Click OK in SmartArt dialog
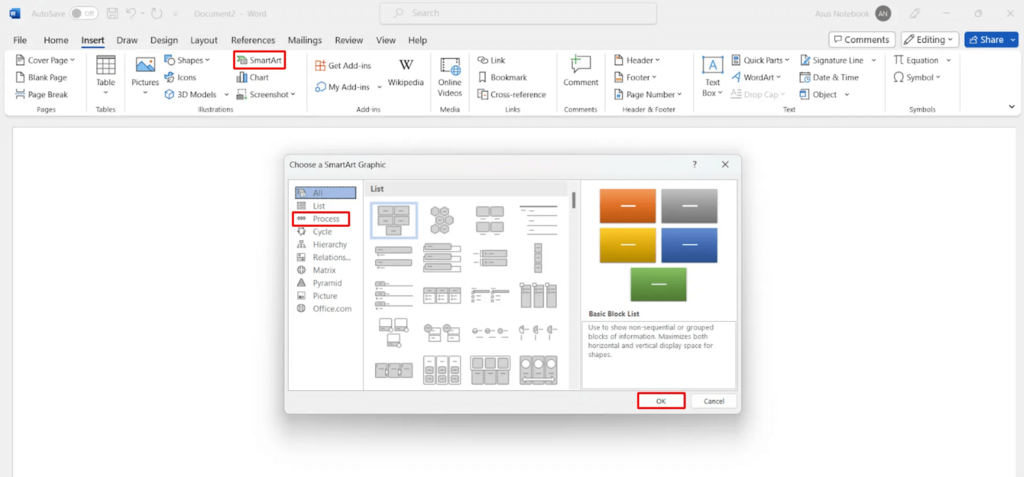 [x=661, y=401]
